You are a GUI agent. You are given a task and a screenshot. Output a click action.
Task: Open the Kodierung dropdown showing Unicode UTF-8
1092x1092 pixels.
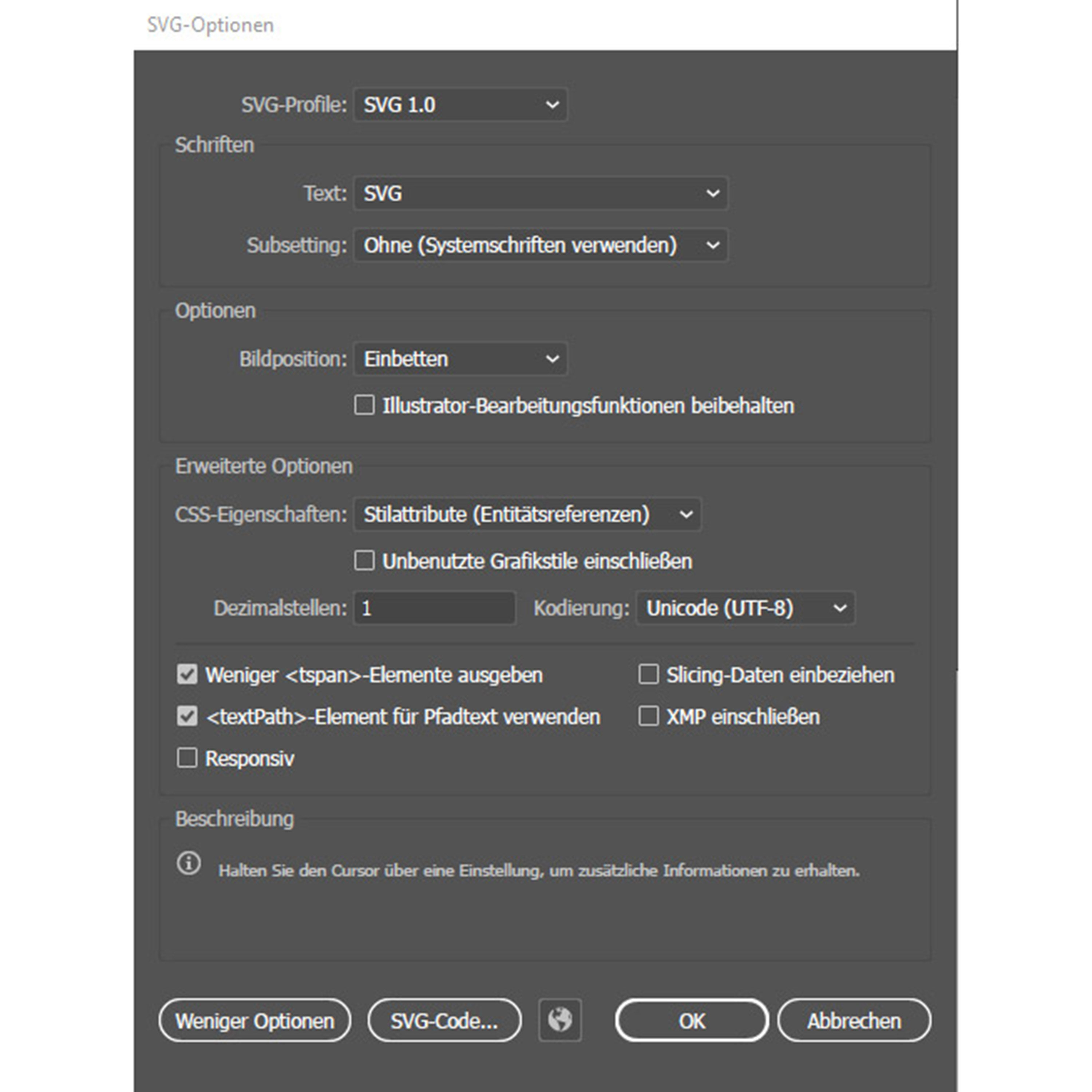tap(745, 608)
